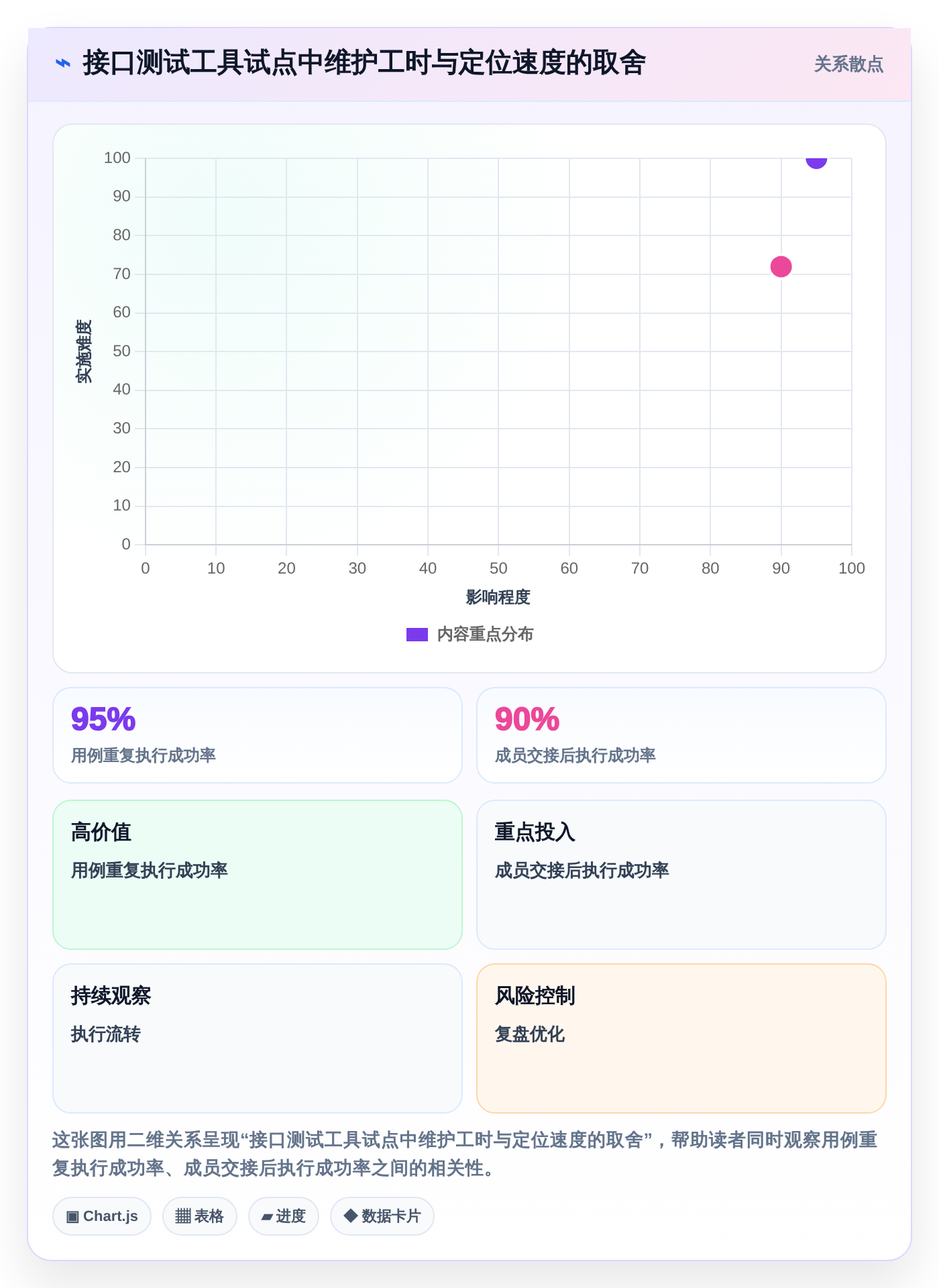The height and width of the screenshot is (1288, 939).
Task: Toggle the purple legend swatch for 内容重点分布
Action: (417, 635)
